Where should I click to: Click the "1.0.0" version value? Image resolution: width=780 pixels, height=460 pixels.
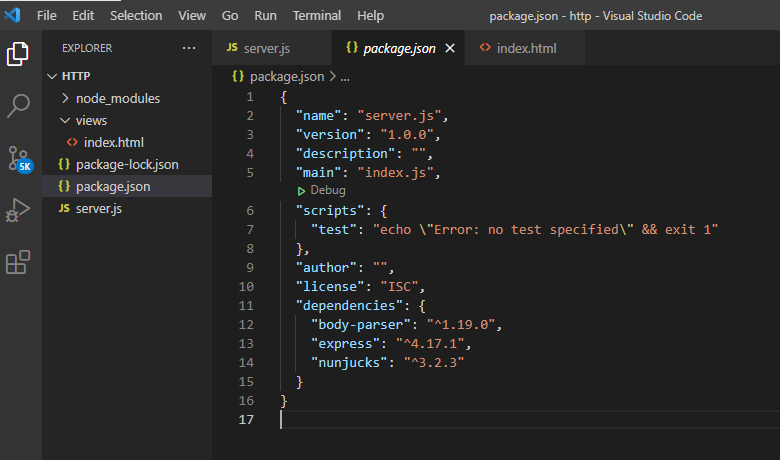(x=407, y=135)
